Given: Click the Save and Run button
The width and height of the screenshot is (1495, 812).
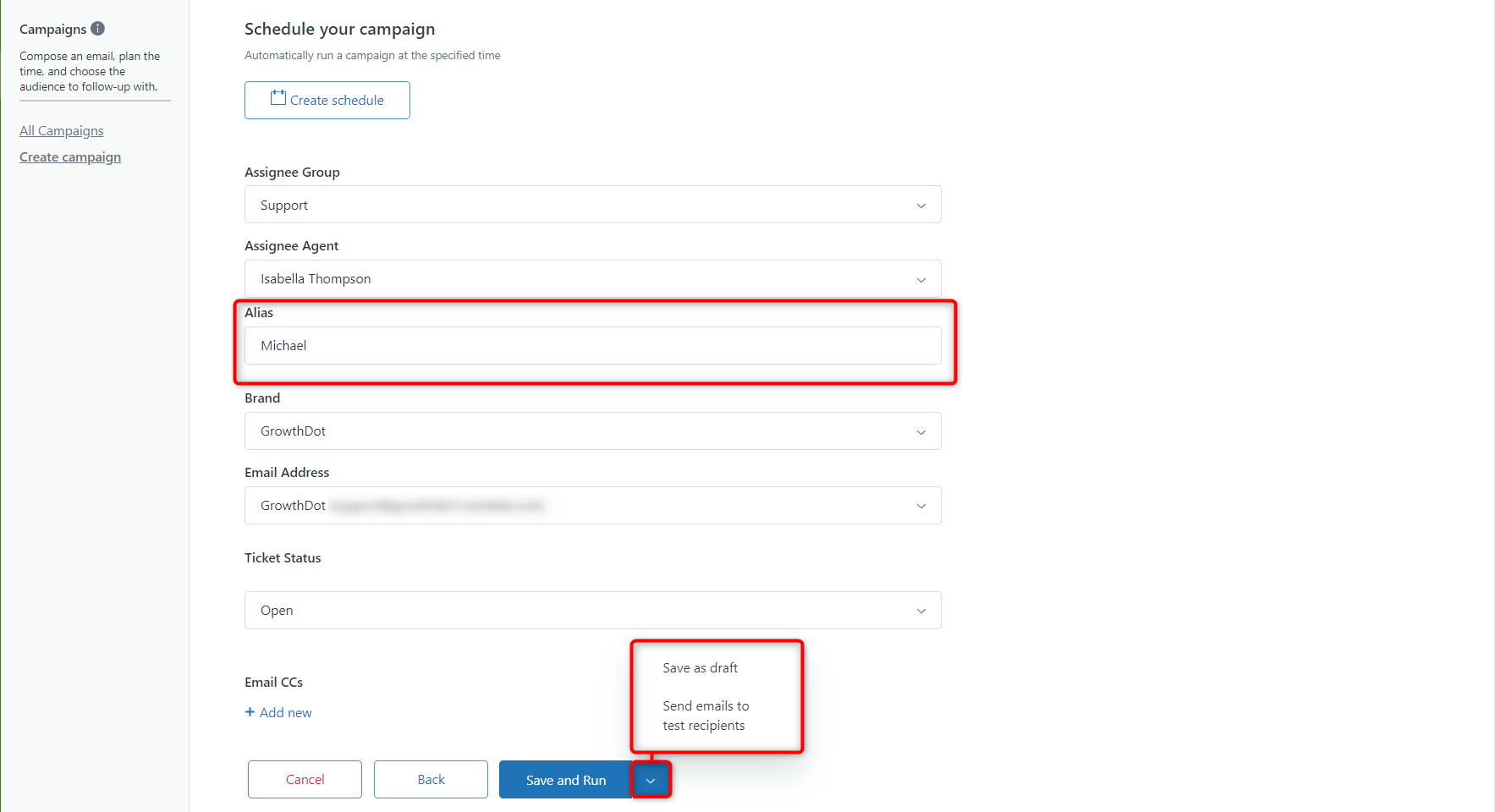Looking at the screenshot, I should (565, 779).
